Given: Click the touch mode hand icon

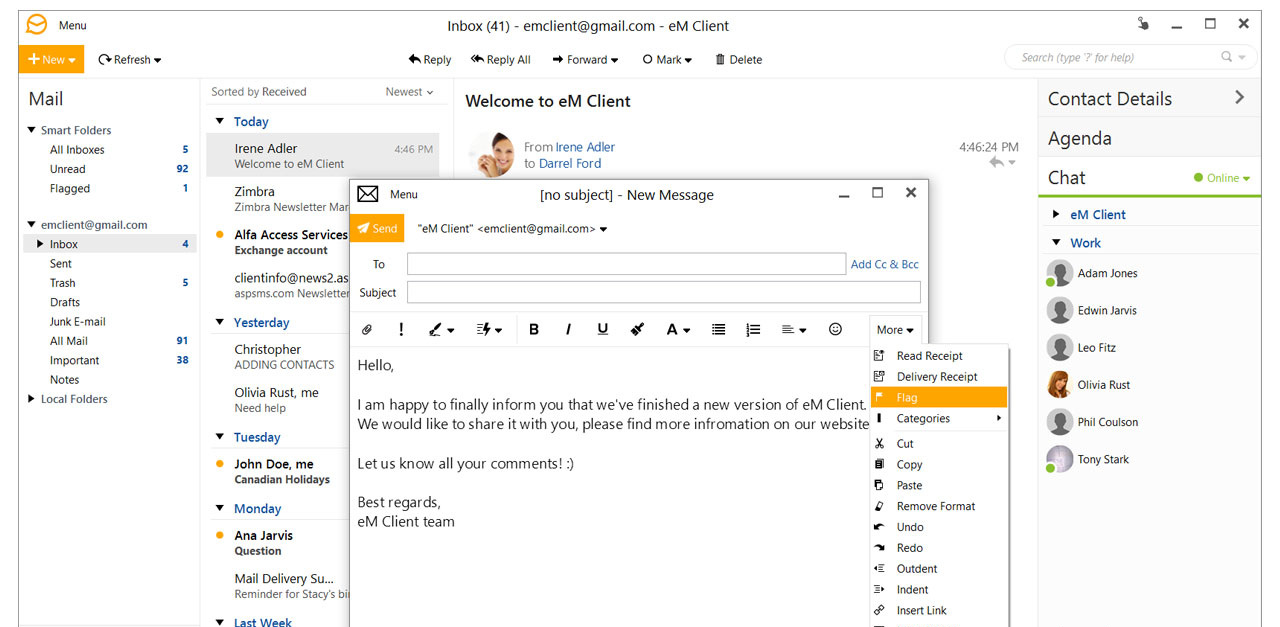Looking at the screenshot, I should [1143, 24].
